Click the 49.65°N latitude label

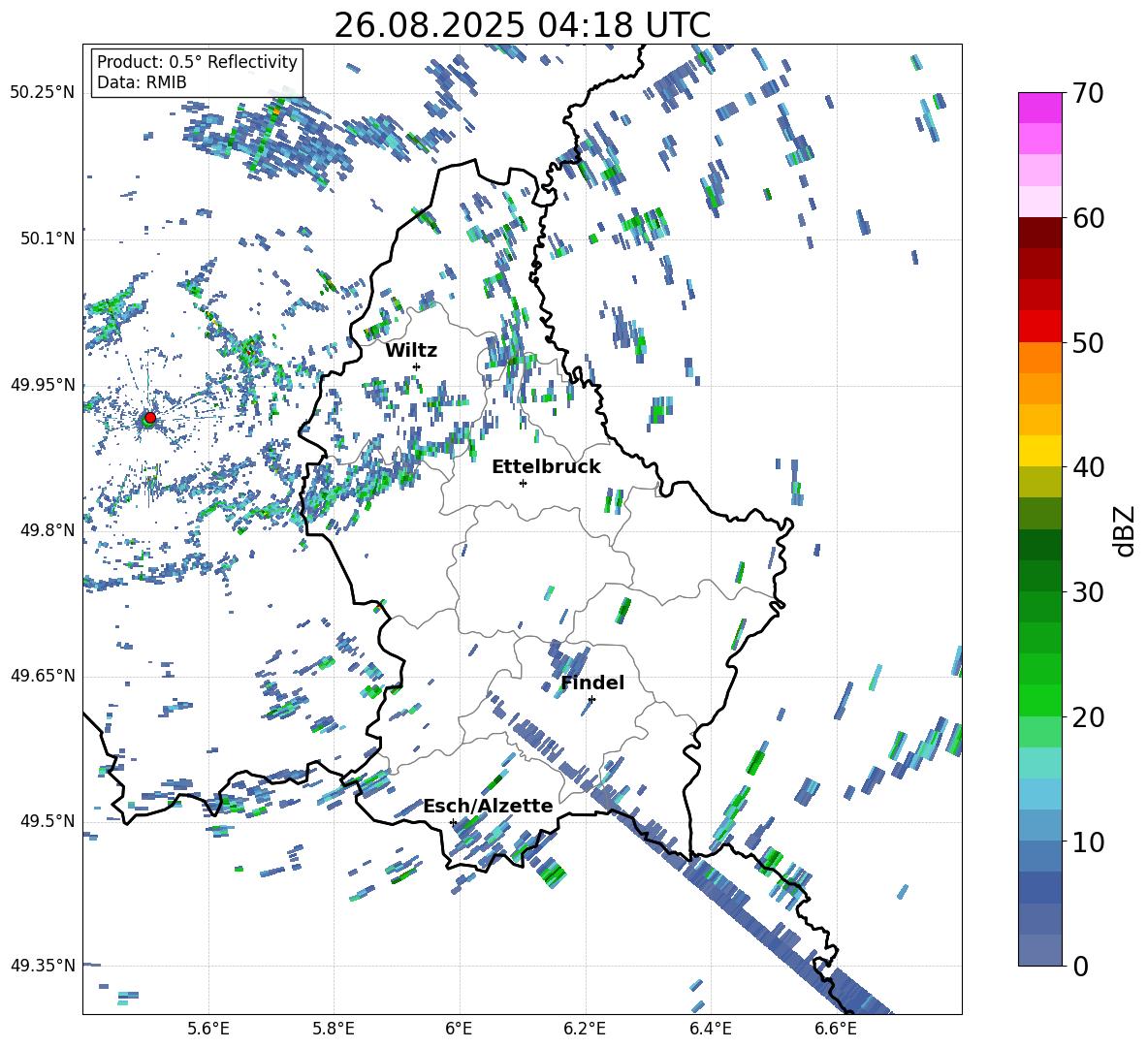point(43,676)
